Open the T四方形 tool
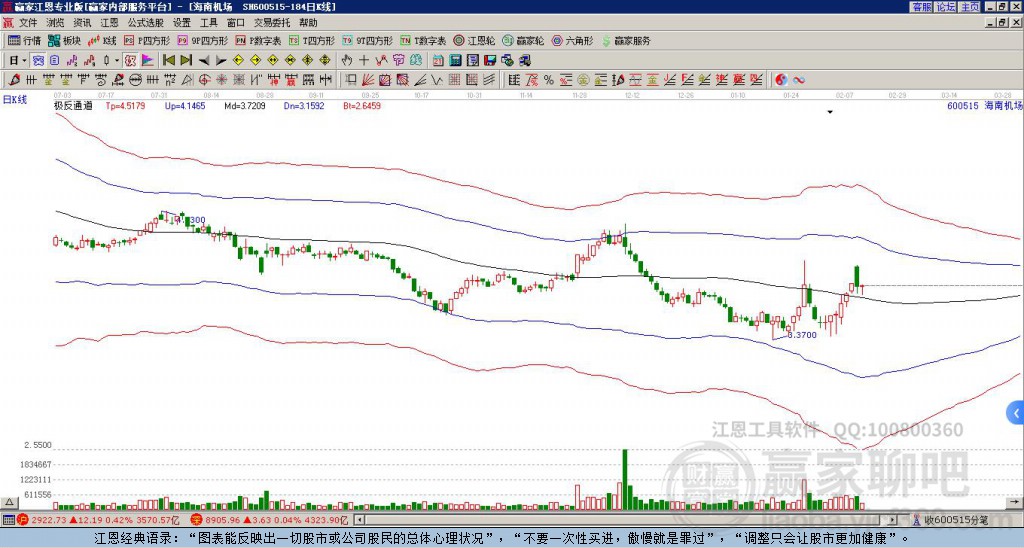Screen dimensions: 1024x548 [x=312, y=40]
